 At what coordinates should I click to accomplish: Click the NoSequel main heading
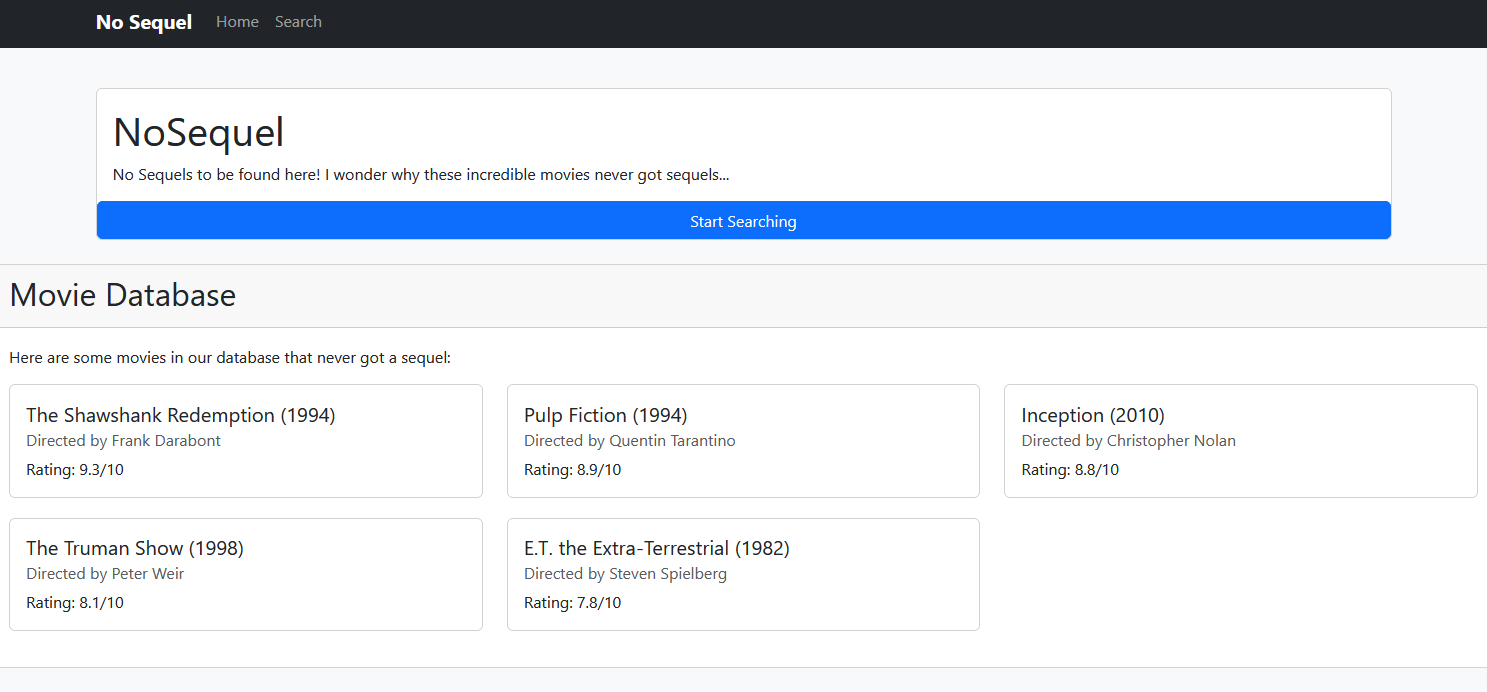199,133
